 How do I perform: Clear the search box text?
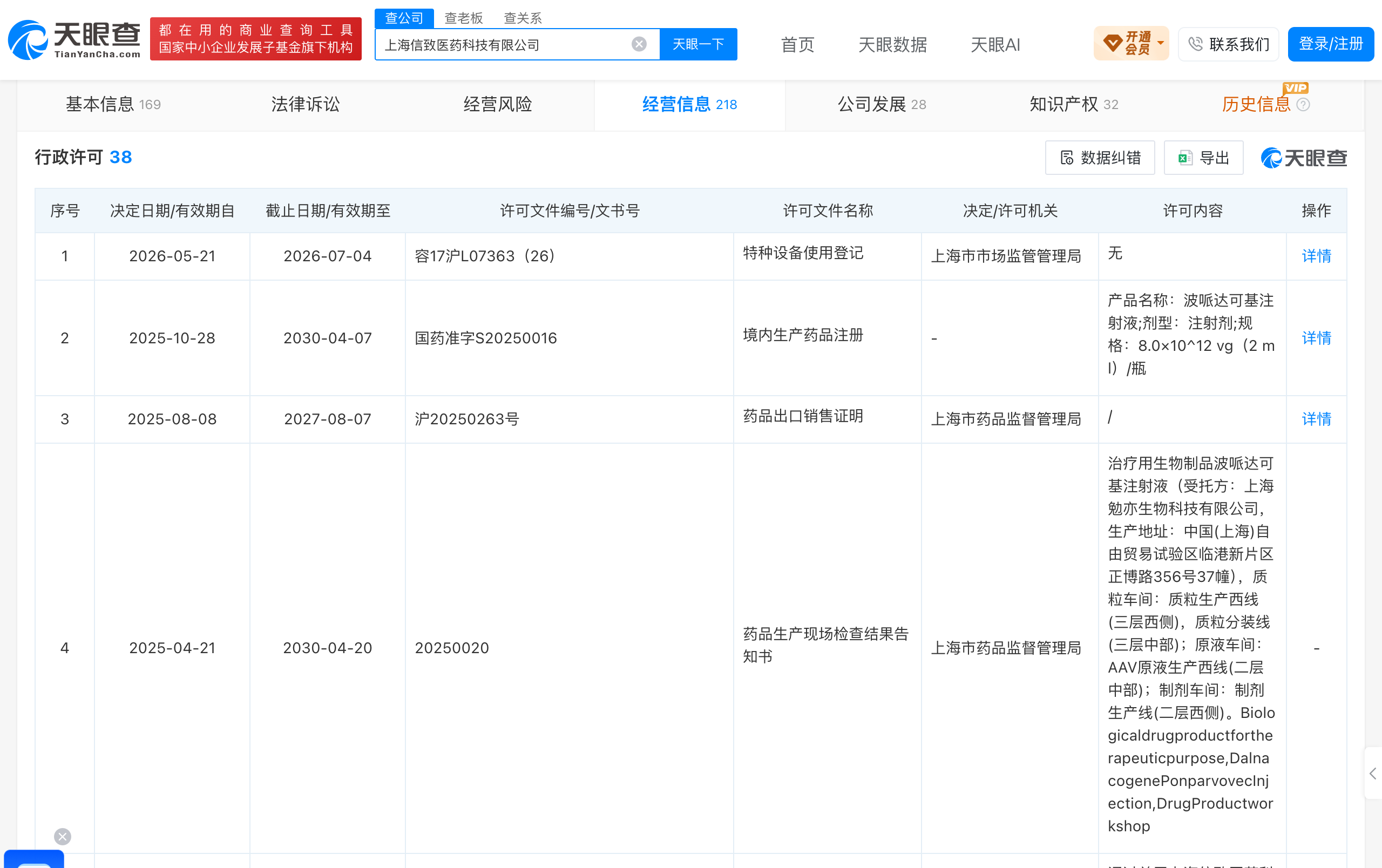coord(639,44)
